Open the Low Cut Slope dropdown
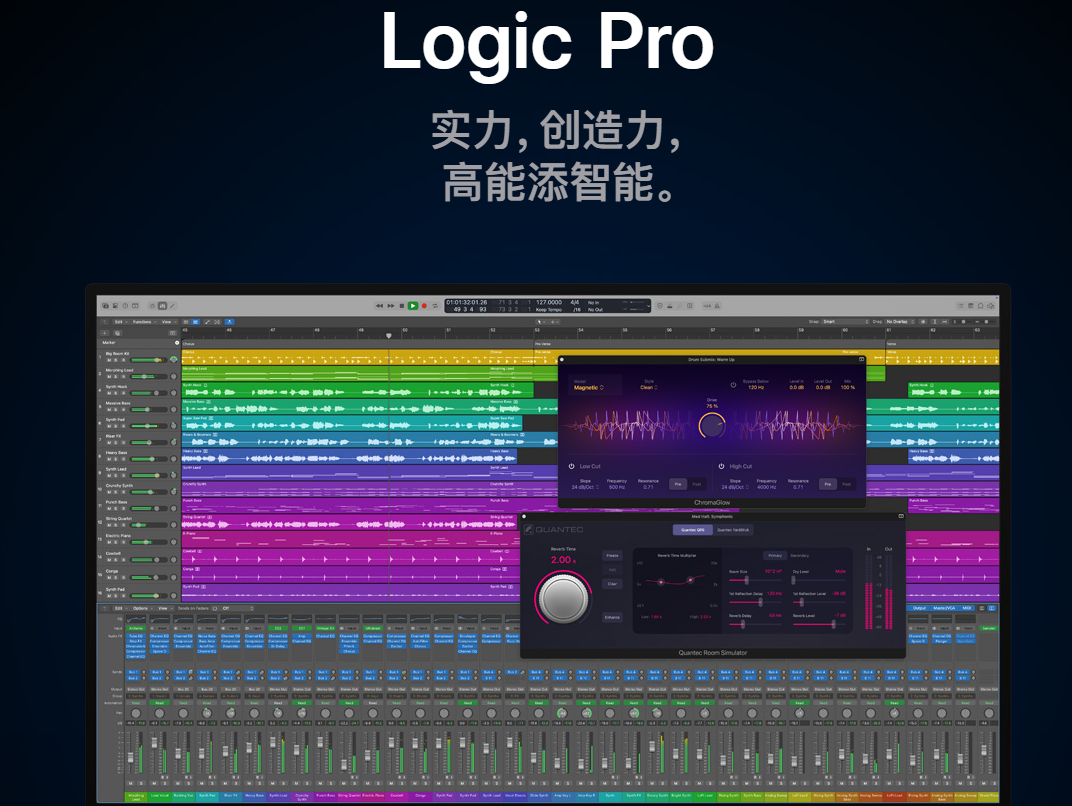 585,487
